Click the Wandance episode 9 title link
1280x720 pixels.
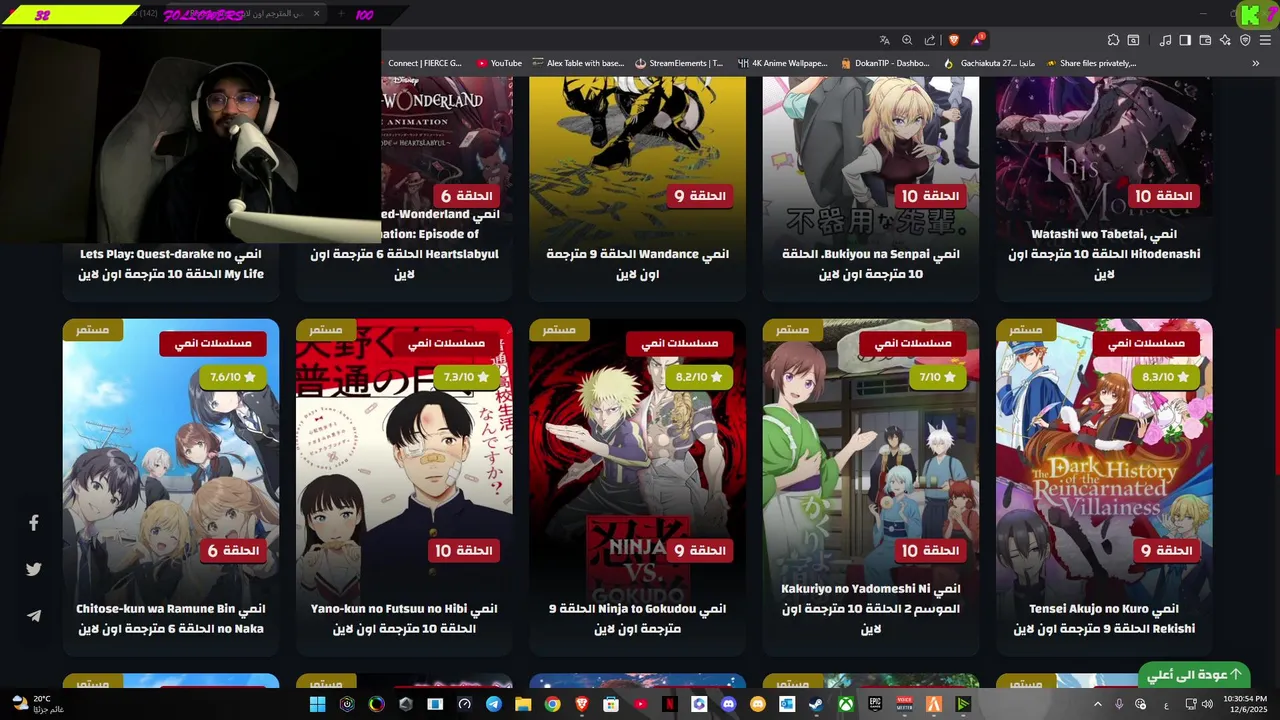point(637,264)
